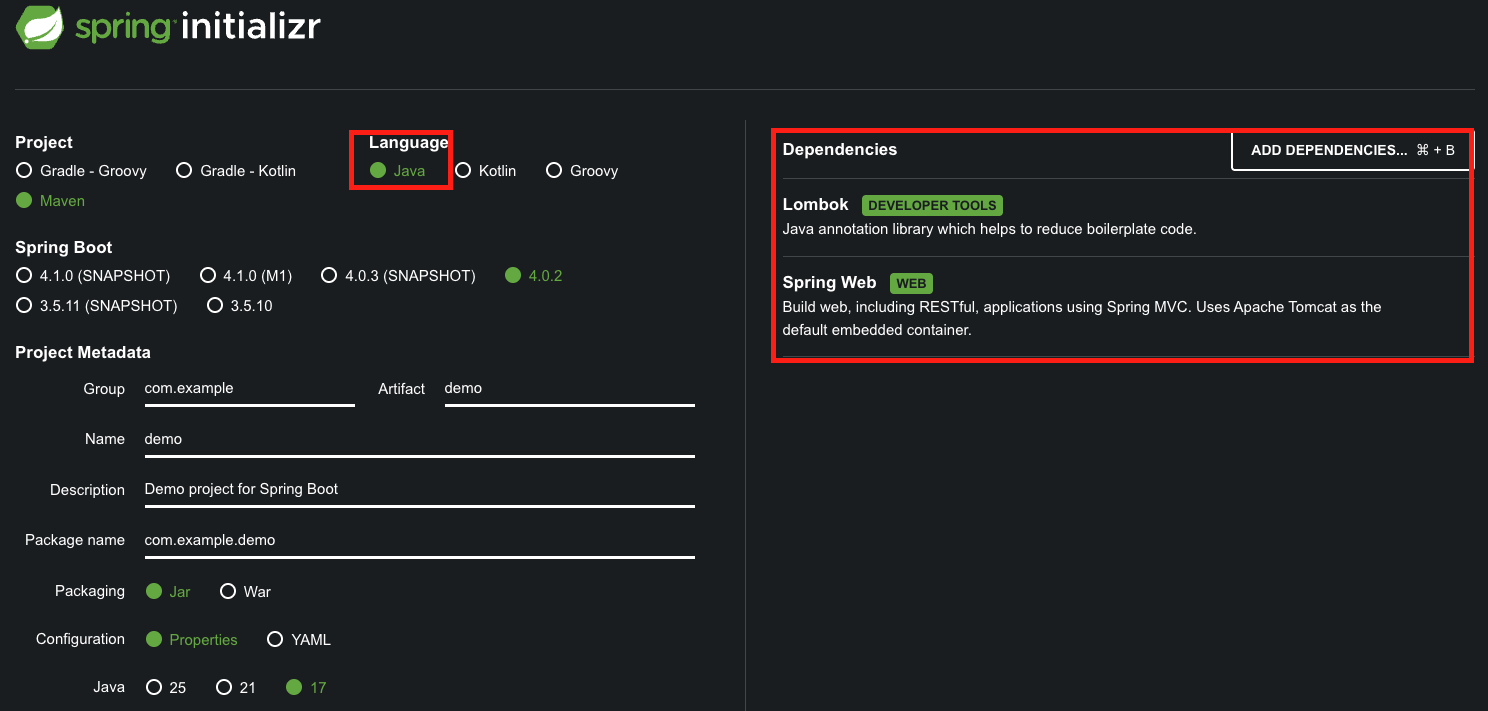Edit the Package name field
The image size is (1488, 711).
(x=419, y=540)
